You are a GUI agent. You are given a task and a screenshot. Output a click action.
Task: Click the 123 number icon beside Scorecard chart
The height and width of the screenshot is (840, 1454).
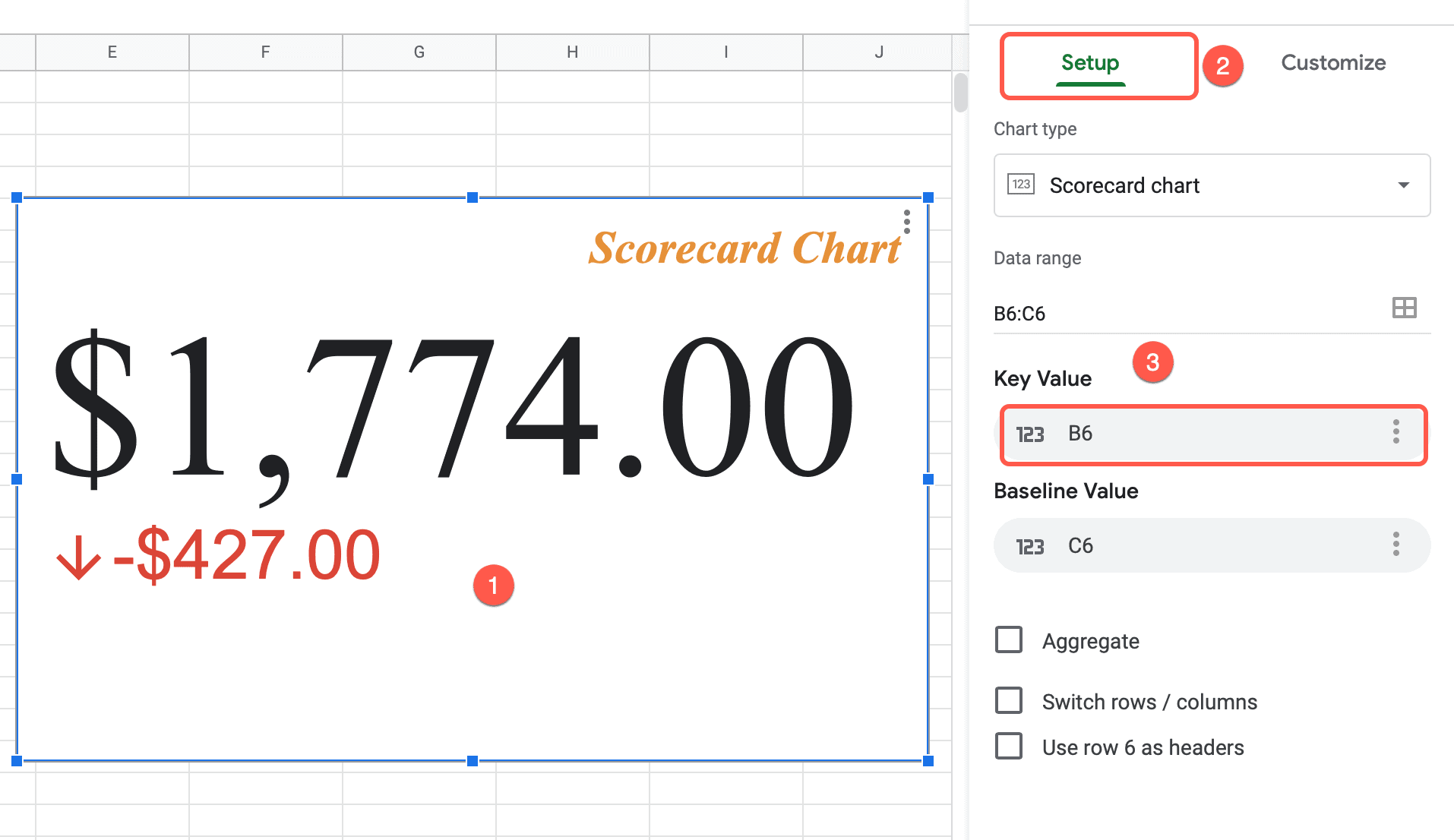pyautogui.click(x=1021, y=185)
